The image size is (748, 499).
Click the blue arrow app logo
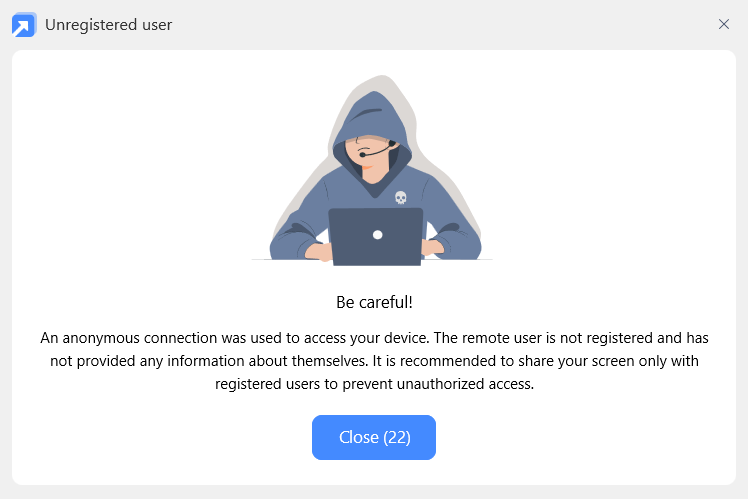tap(24, 25)
